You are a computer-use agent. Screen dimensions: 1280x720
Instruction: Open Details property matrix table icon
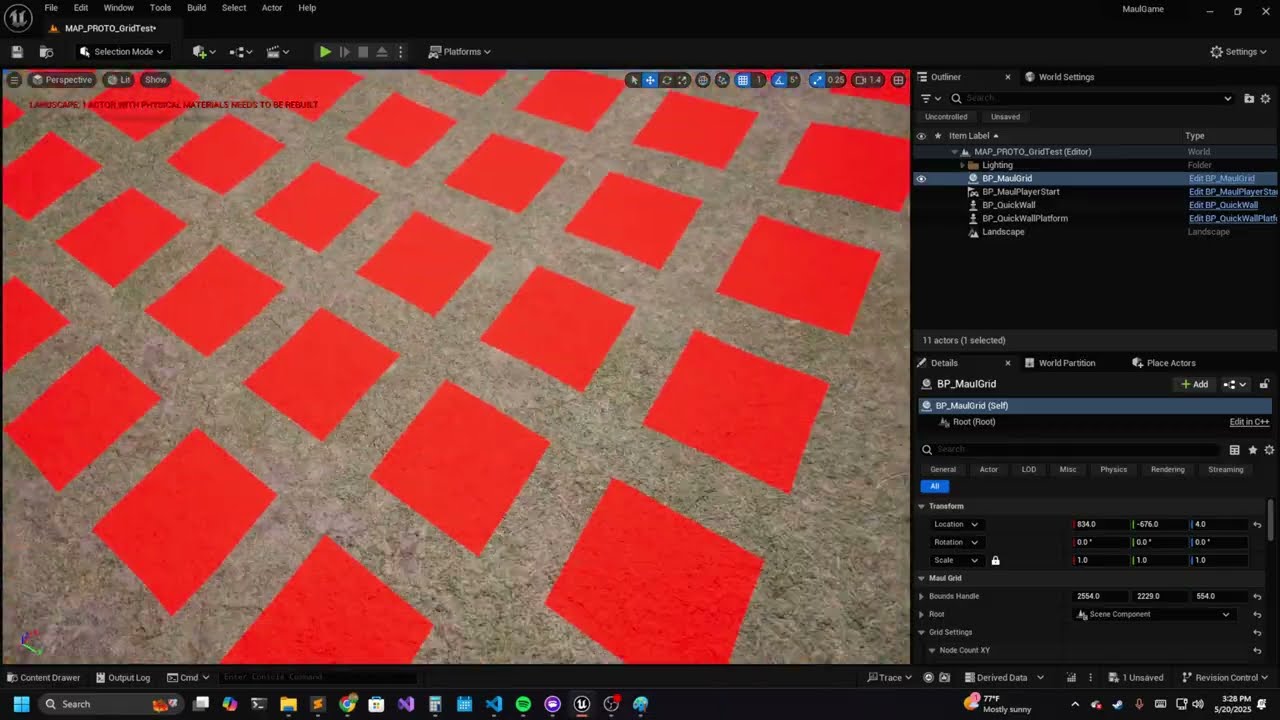1234,450
